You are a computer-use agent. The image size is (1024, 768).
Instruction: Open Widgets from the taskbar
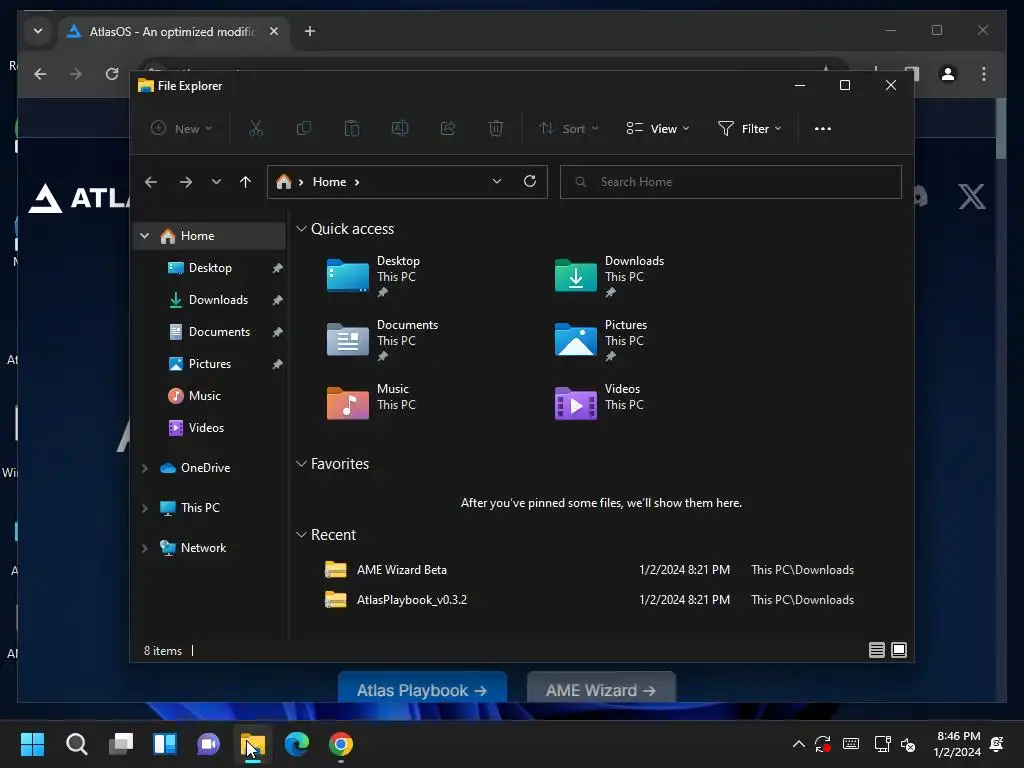(x=165, y=744)
